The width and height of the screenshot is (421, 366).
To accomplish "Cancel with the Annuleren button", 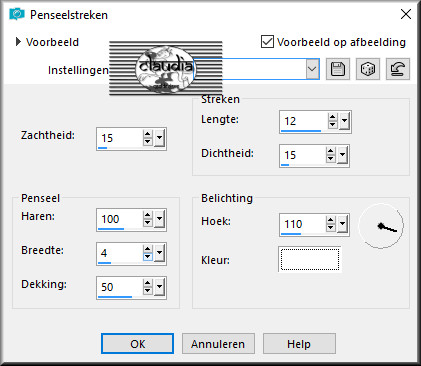I will (218, 344).
